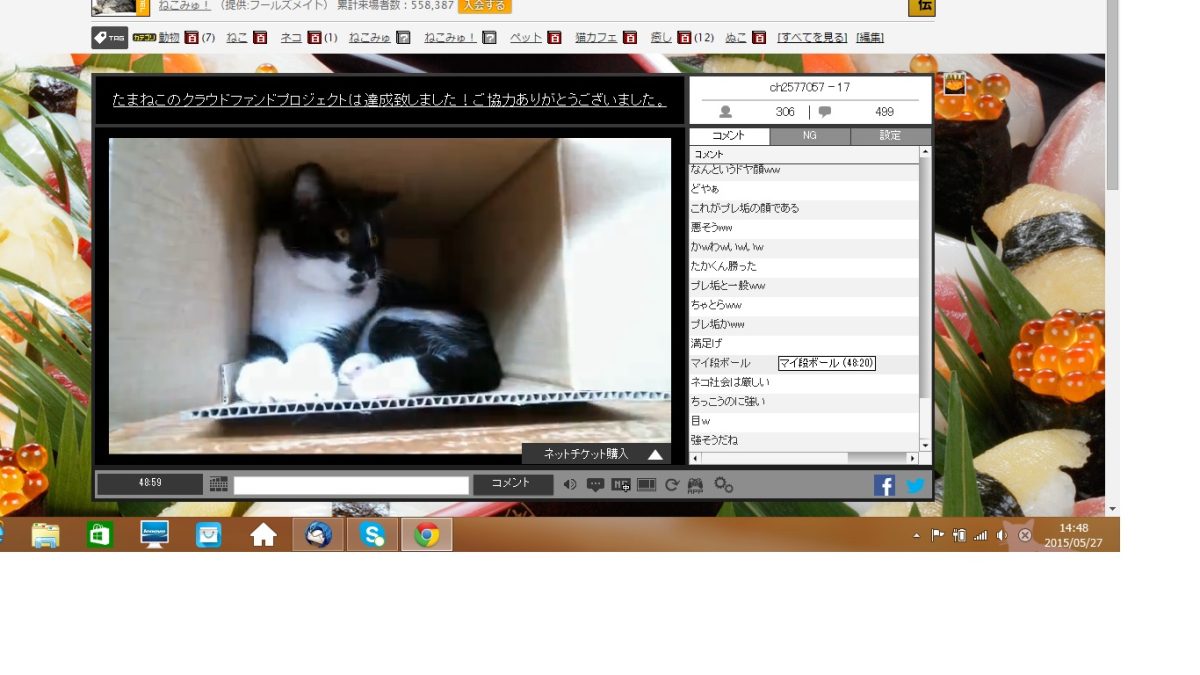1200x675 pixels.
Task: Edit tags via the 編集 link
Action: (x=870, y=38)
